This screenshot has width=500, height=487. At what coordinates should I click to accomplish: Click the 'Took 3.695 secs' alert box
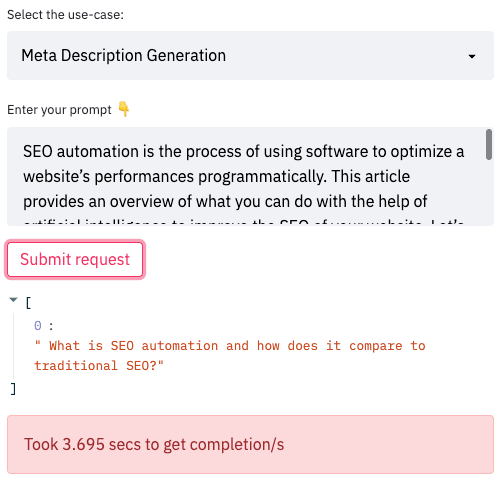pyautogui.click(x=250, y=444)
